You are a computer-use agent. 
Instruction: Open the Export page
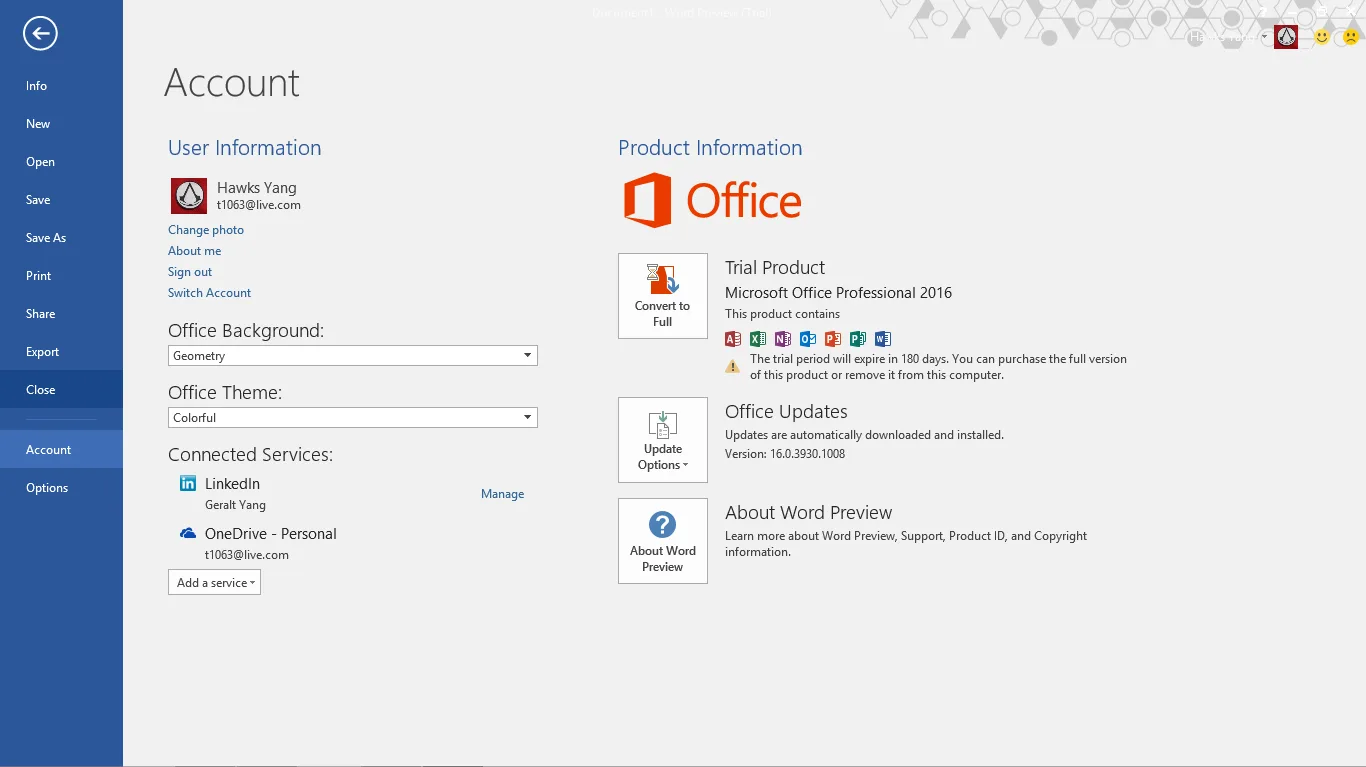(61, 352)
